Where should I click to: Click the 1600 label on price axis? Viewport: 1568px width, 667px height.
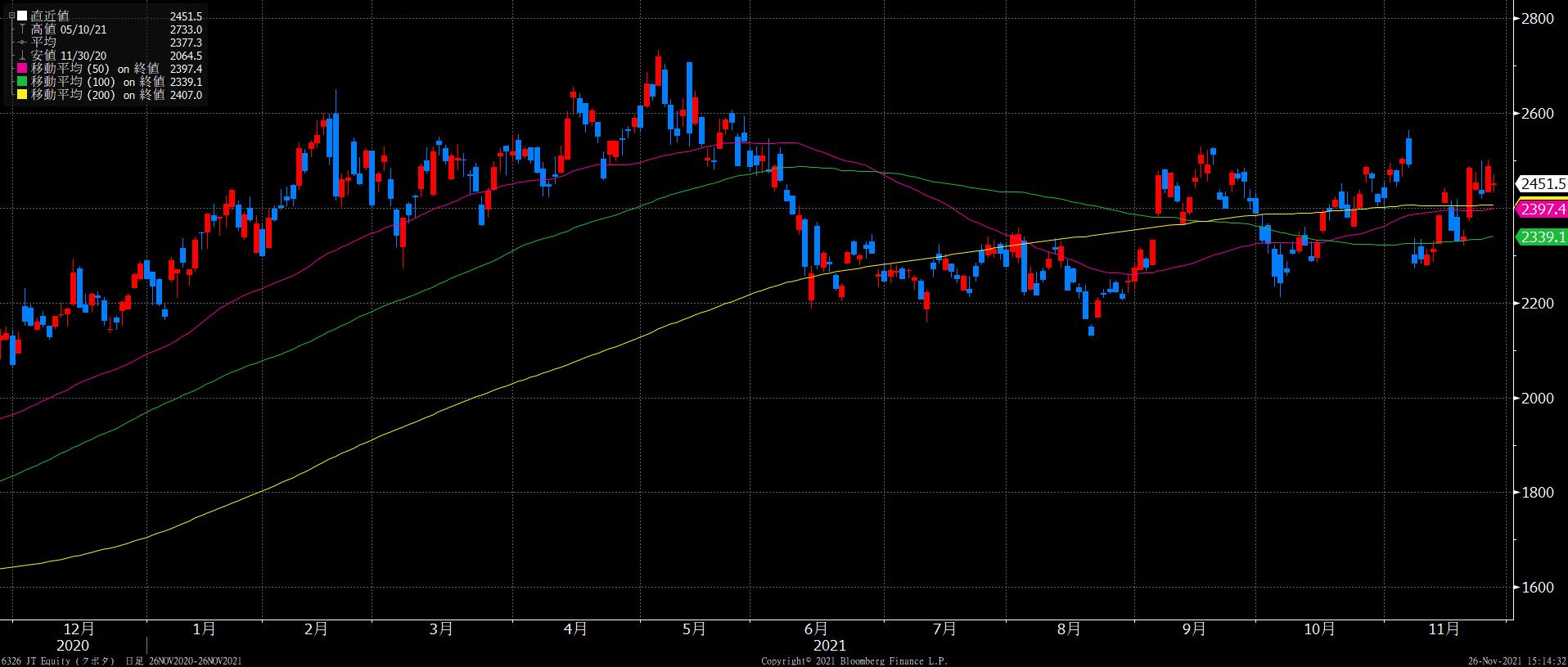[1536, 588]
